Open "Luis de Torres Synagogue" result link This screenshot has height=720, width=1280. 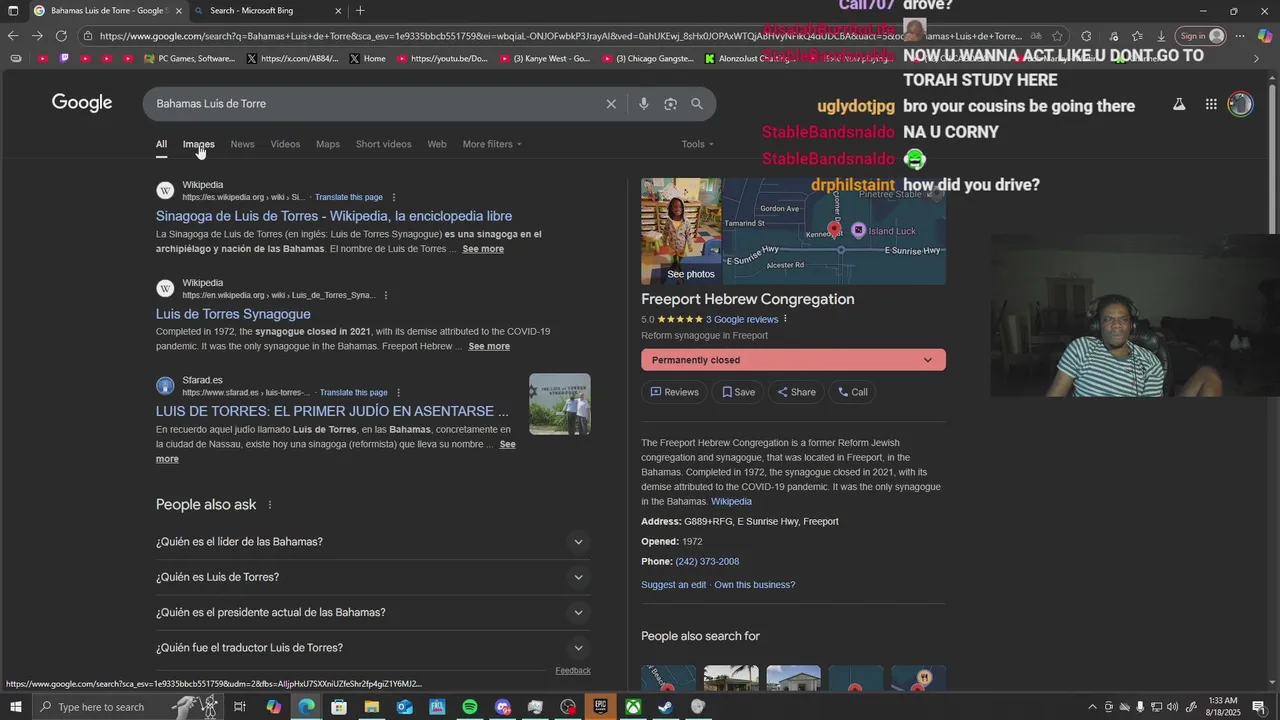tap(233, 314)
